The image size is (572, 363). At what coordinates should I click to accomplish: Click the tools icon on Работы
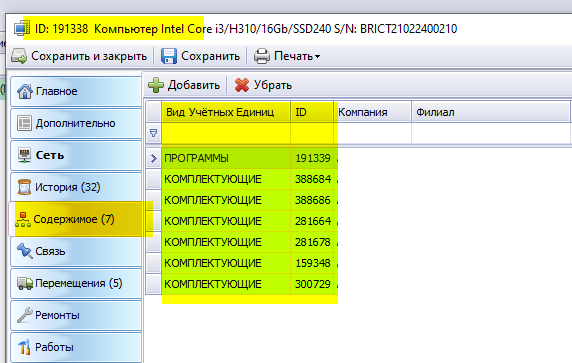click(x=24, y=347)
